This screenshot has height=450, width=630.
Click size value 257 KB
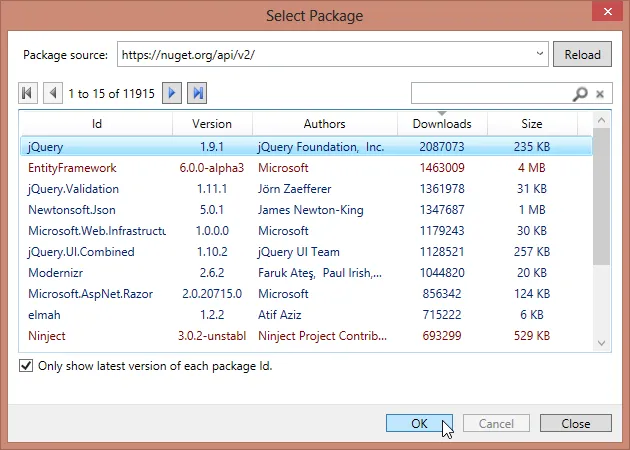click(x=532, y=252)
